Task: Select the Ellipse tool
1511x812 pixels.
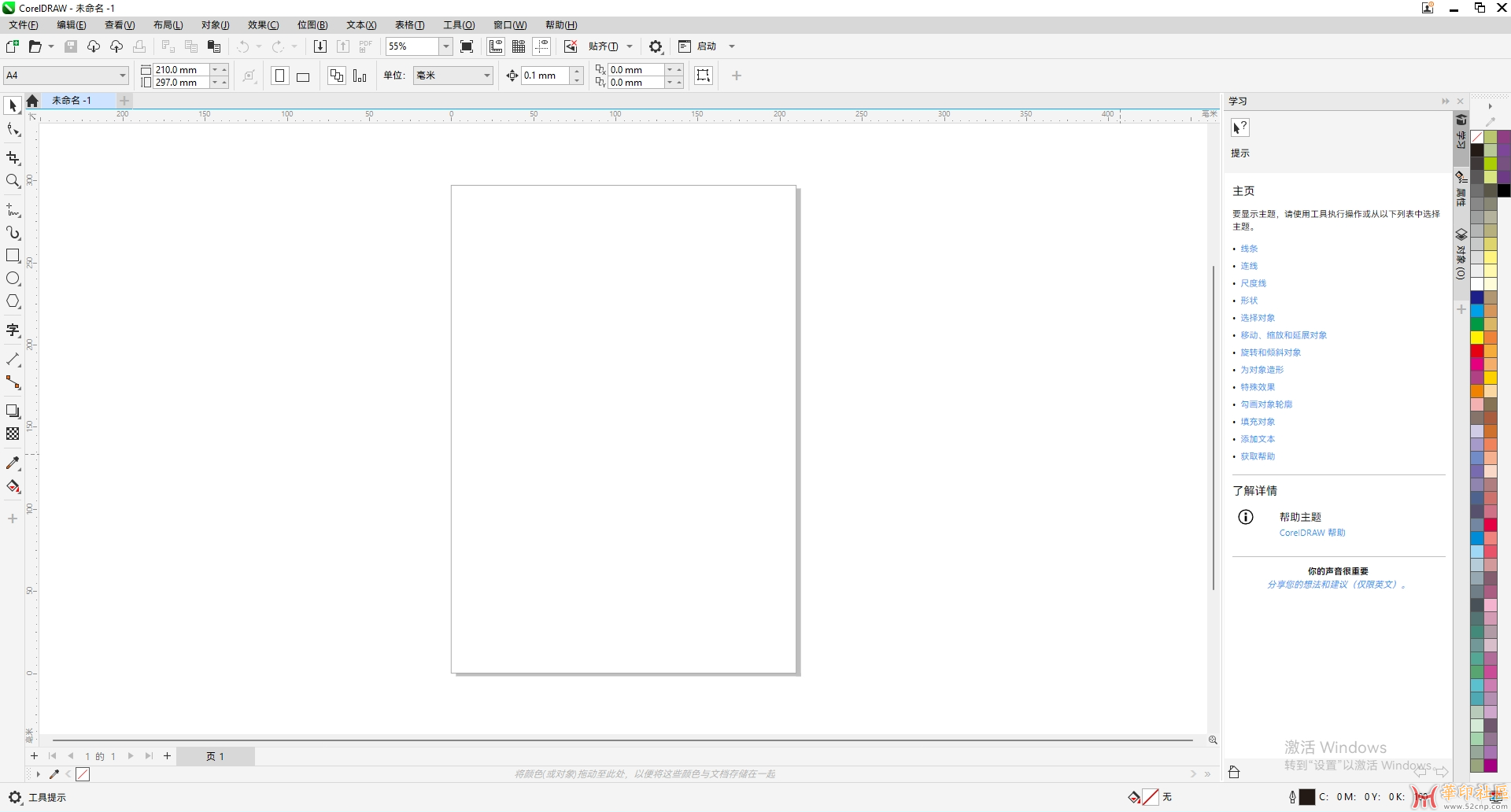Action: [13, 279]
